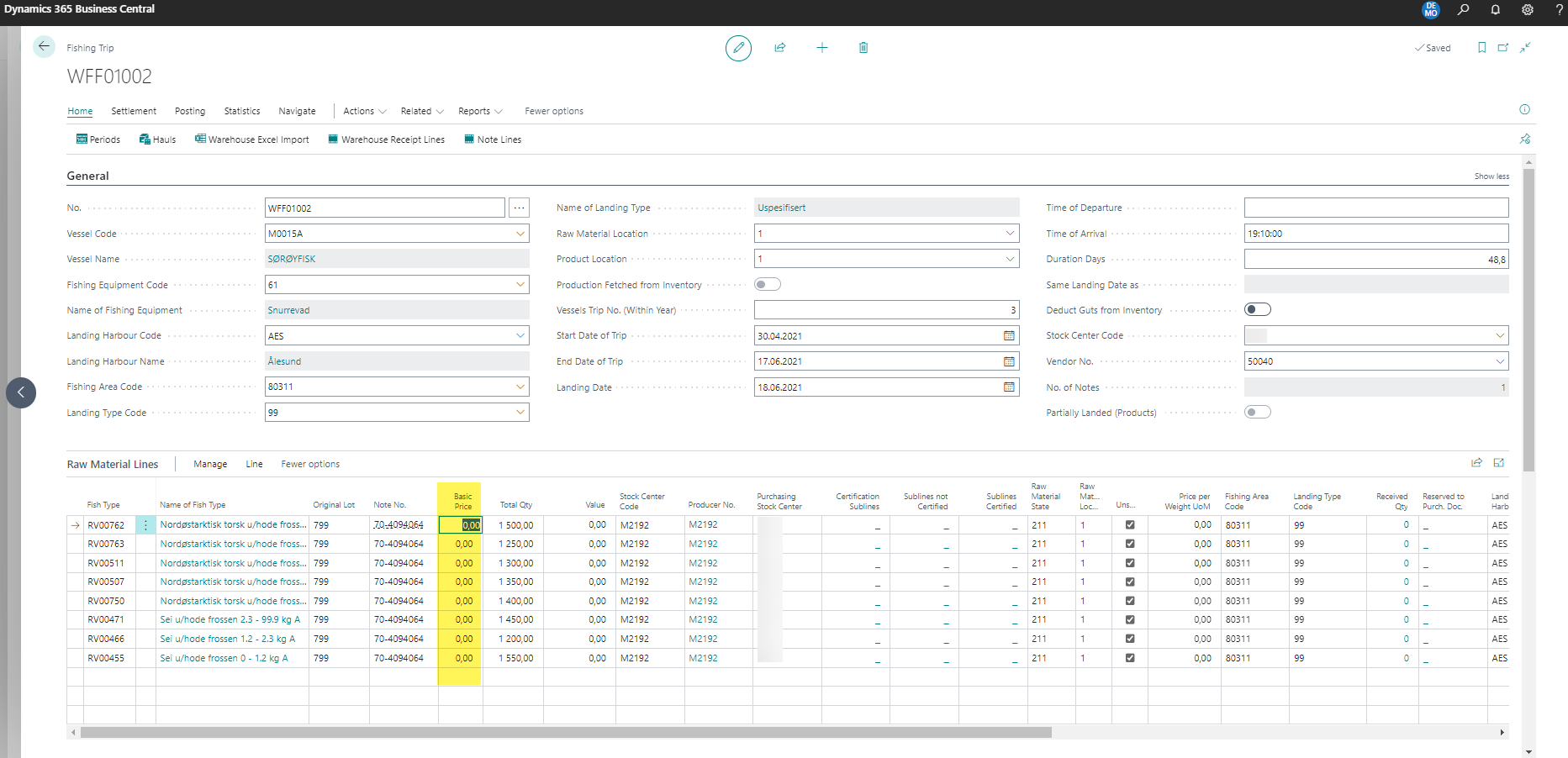Click the trash delete icon

[x=863, y=48]
